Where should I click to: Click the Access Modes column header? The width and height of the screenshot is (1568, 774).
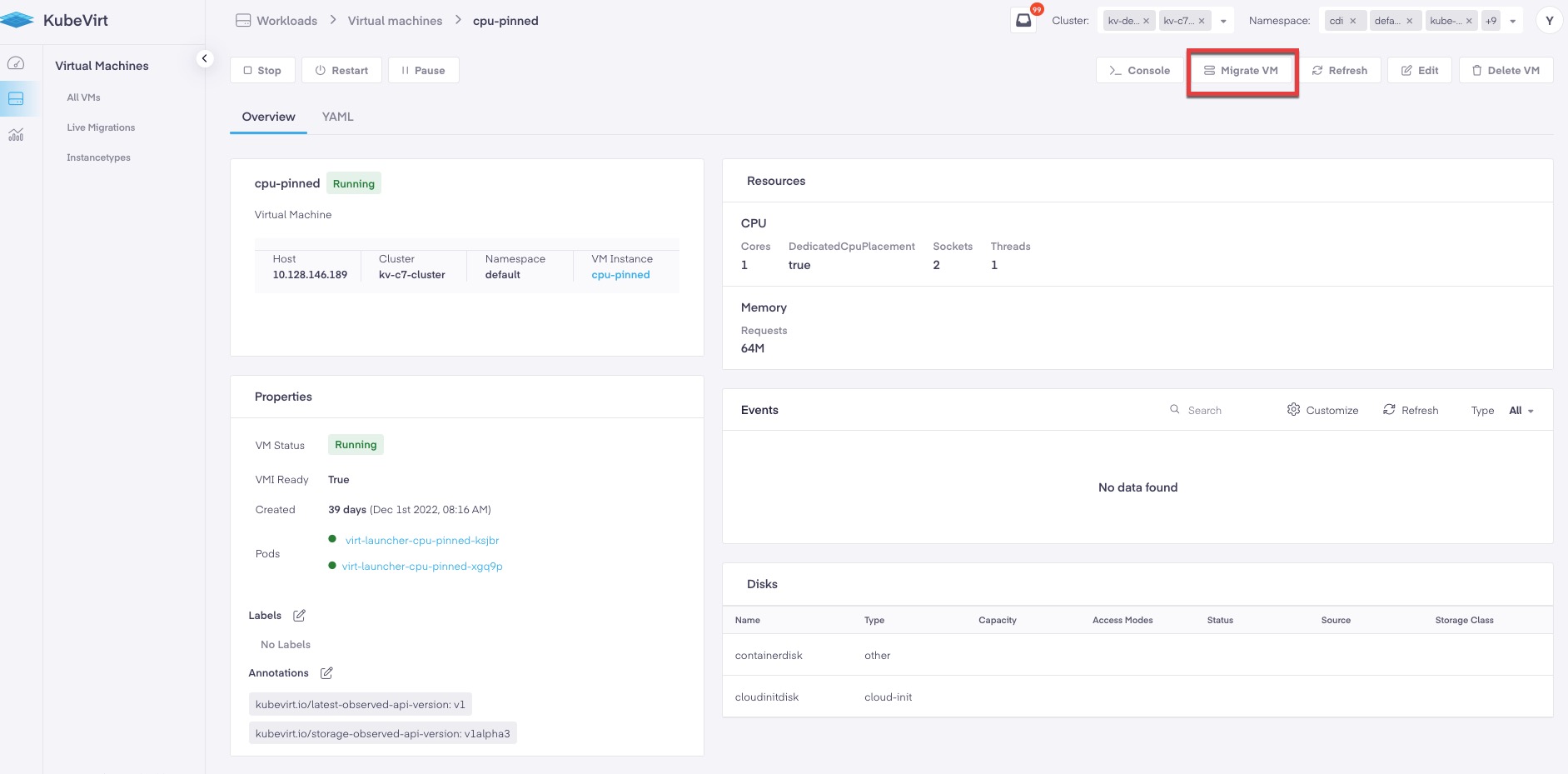[x=1122, y=621]
